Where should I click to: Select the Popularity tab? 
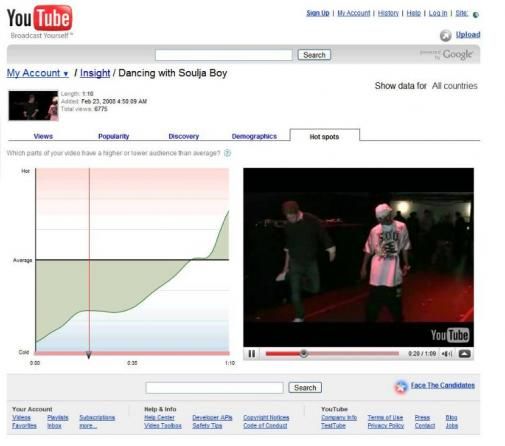114,136
